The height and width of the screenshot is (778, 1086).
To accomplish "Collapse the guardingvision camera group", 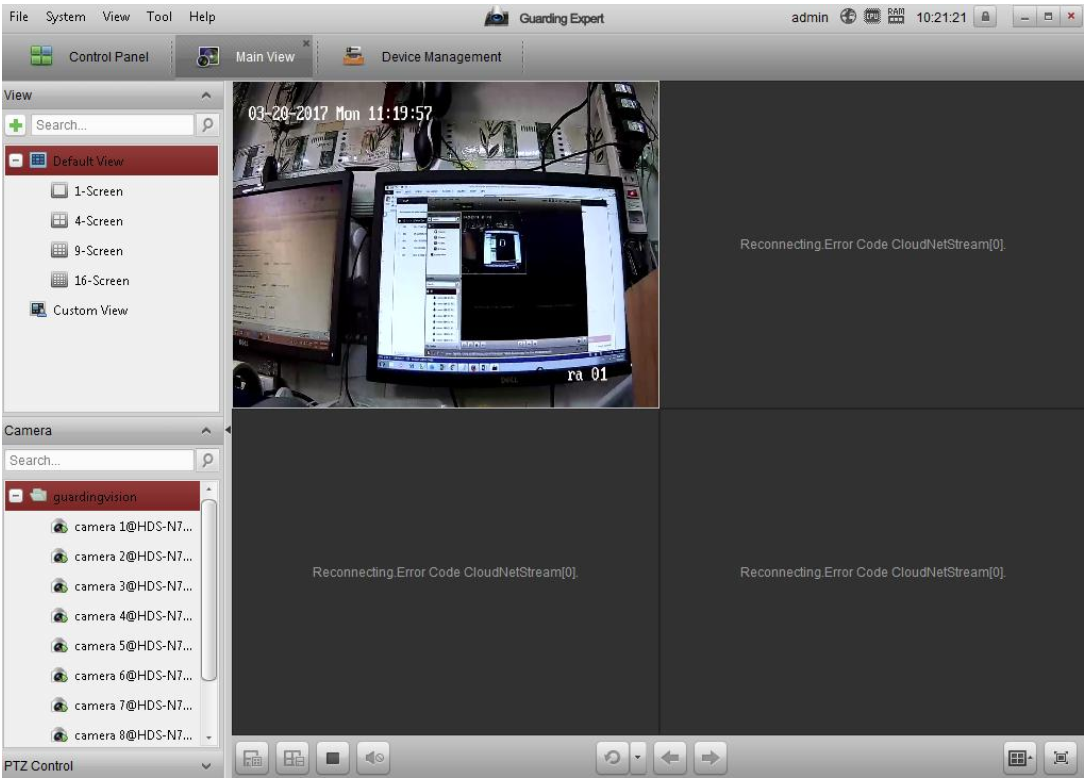I will coord(16,497).
